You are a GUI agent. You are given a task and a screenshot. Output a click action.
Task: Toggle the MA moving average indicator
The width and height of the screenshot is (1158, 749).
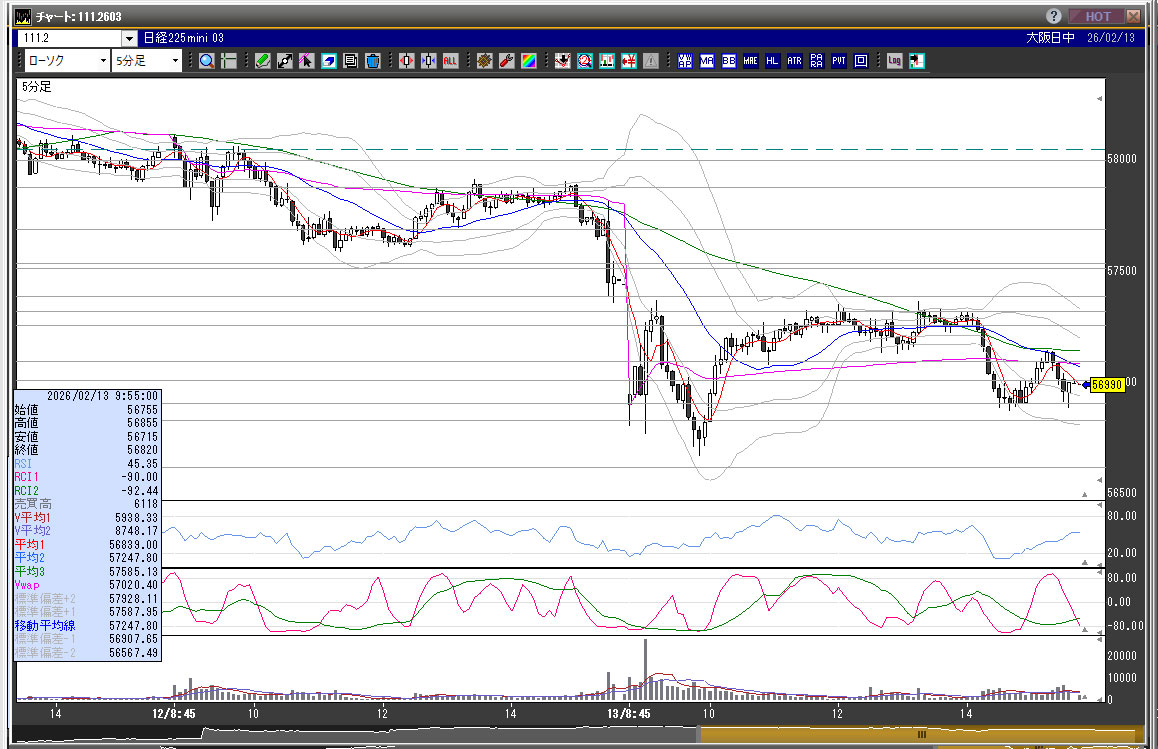707,61
